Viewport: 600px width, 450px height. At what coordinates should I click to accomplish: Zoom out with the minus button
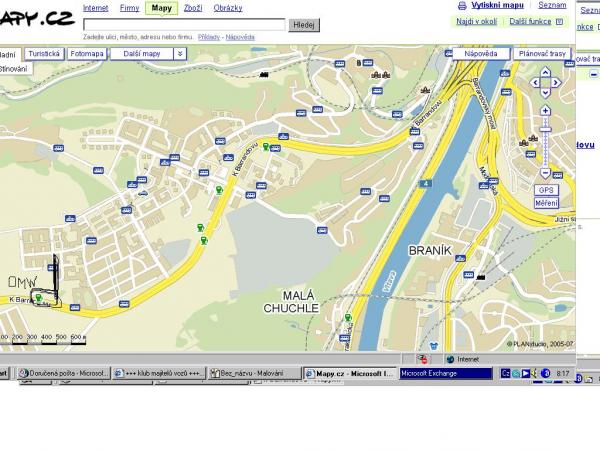545,173
